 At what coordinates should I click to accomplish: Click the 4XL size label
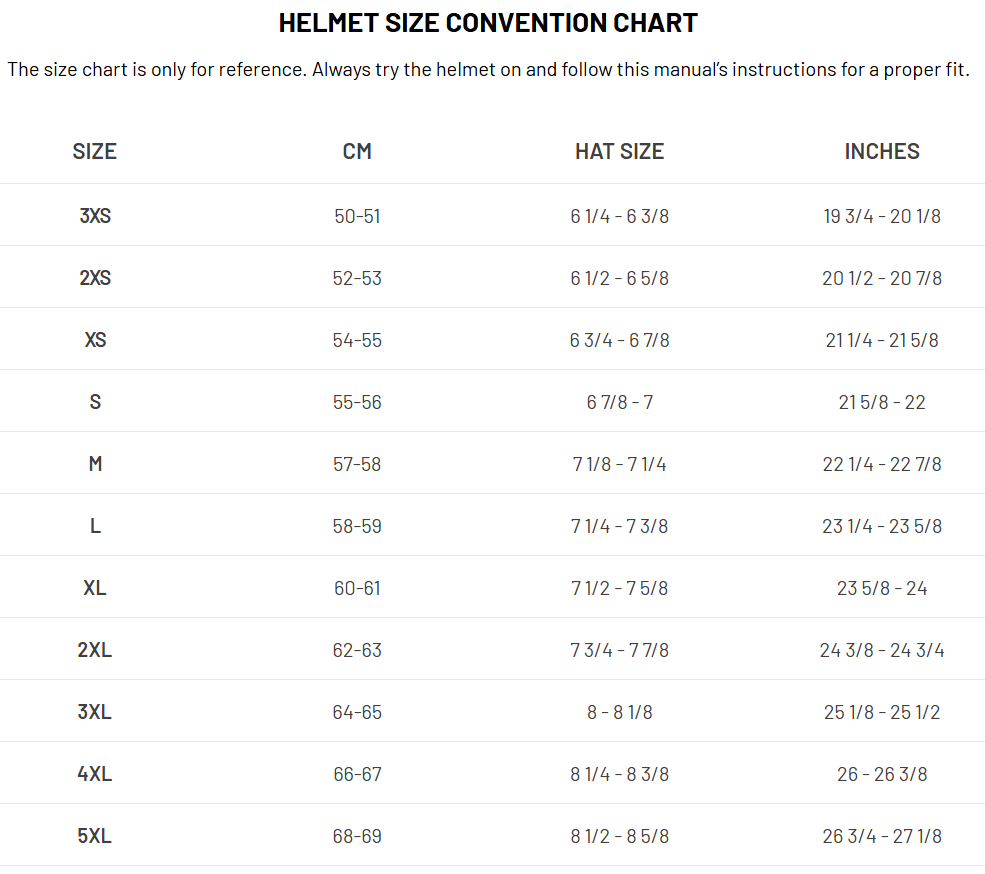tap(95, 774)
